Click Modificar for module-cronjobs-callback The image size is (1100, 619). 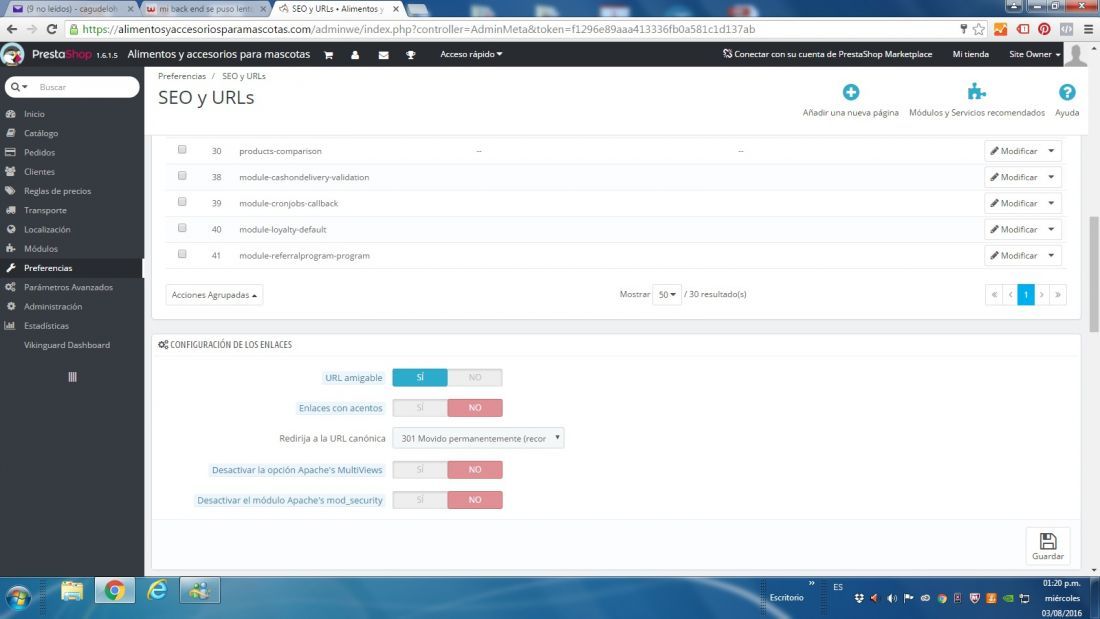(1014, 203)
